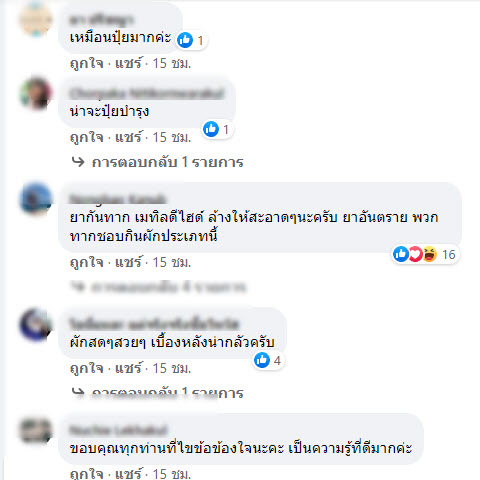Screen dimensions: 480x480
Task: Open the 16 reactions count list
Action: click(449, 255)
